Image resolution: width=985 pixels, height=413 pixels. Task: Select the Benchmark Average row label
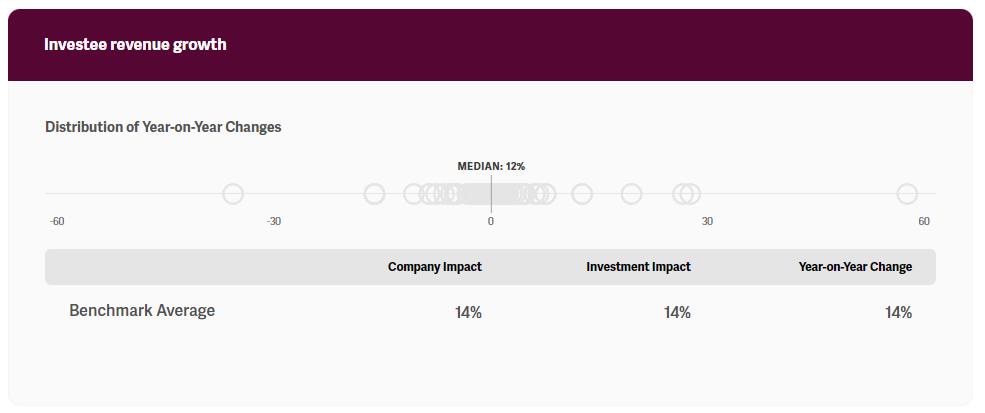[x=142, y=311]
